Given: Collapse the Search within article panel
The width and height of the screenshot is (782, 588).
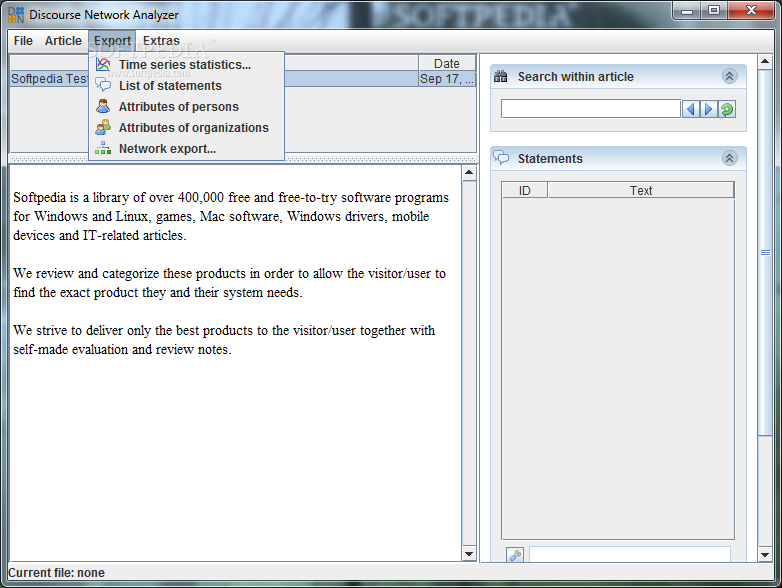Looking at the screenshot, I should pos(729,76).
